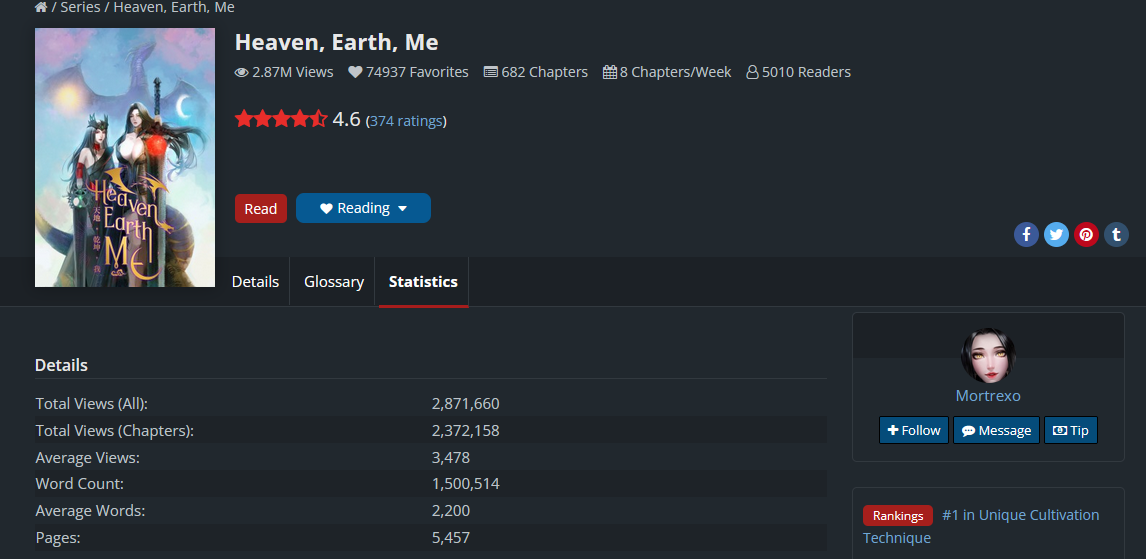This screenshot has width=1146, height=559.
Task: Click the calendar icon beside 8 Chapters/Week
Action: [609, 72]
